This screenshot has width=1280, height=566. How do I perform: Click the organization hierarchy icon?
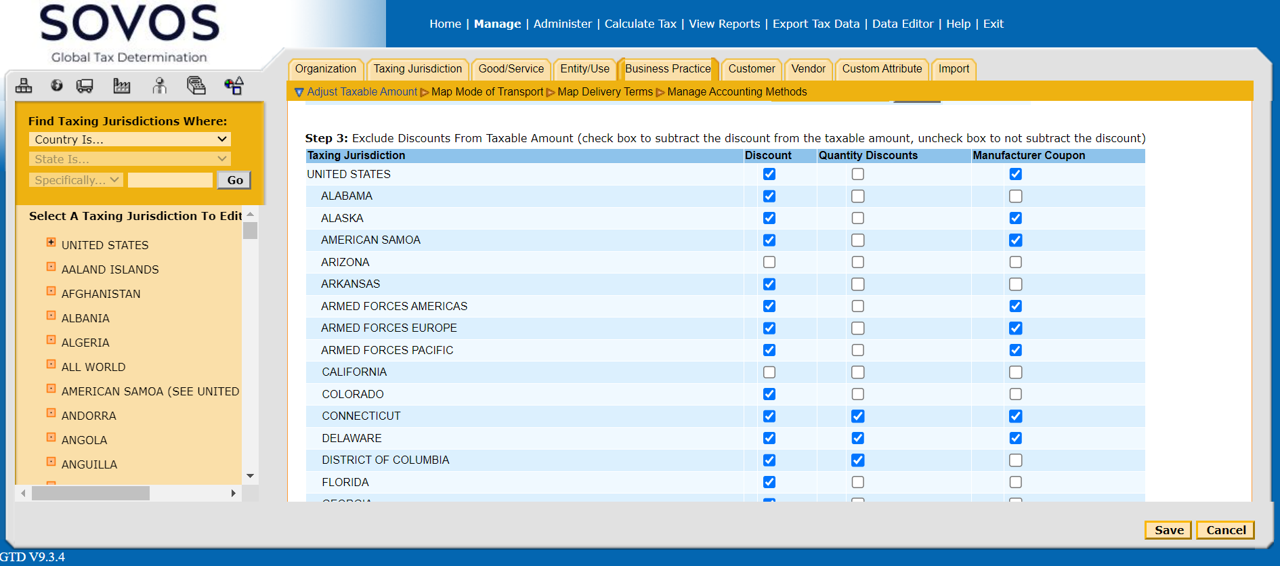pyautogui.click(x=24, y=86)
